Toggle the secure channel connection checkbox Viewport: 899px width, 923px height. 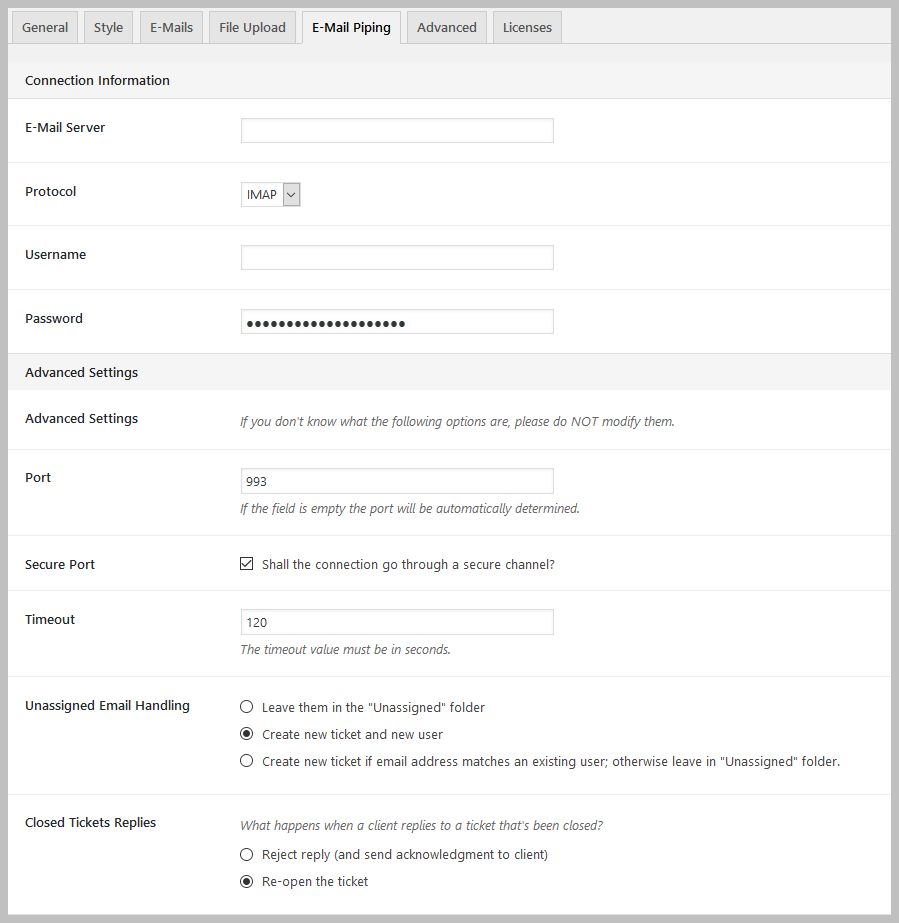[x=246, y=563]
